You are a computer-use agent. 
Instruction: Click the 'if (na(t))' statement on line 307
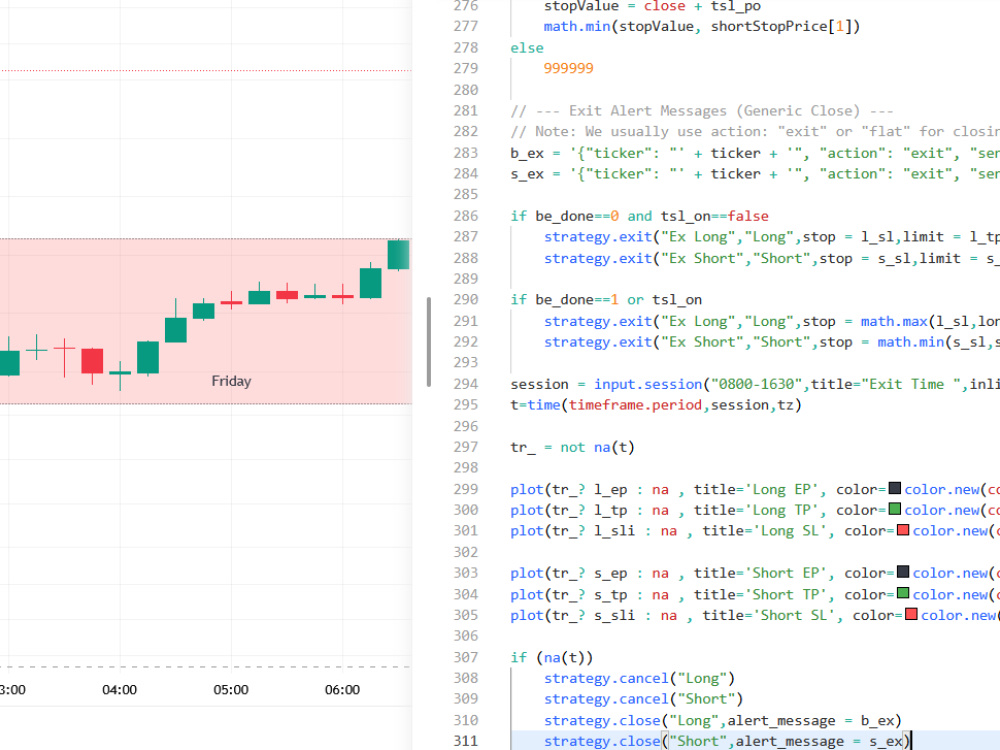(552, 657)
